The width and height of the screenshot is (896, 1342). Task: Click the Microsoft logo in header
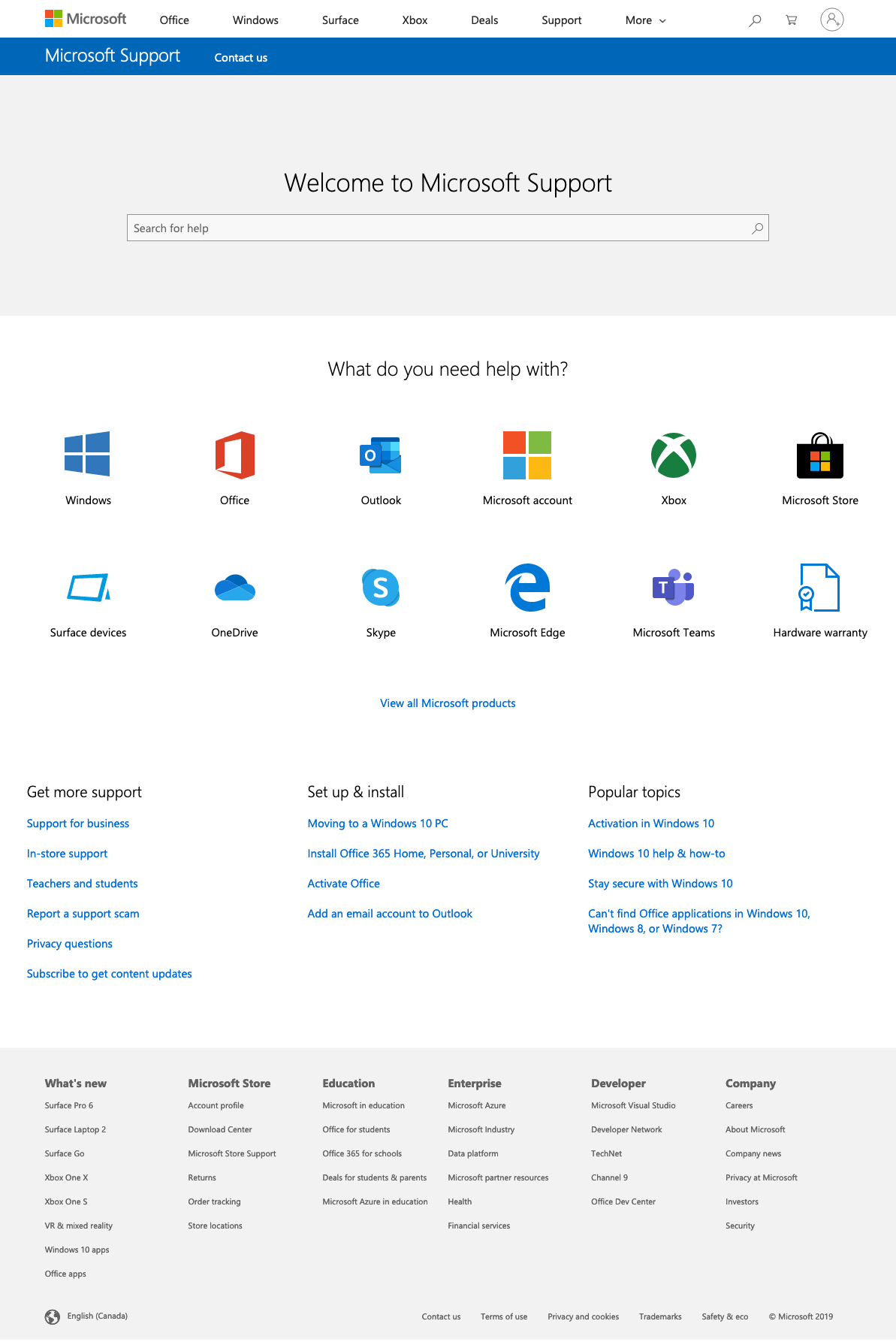coord(86,19)
